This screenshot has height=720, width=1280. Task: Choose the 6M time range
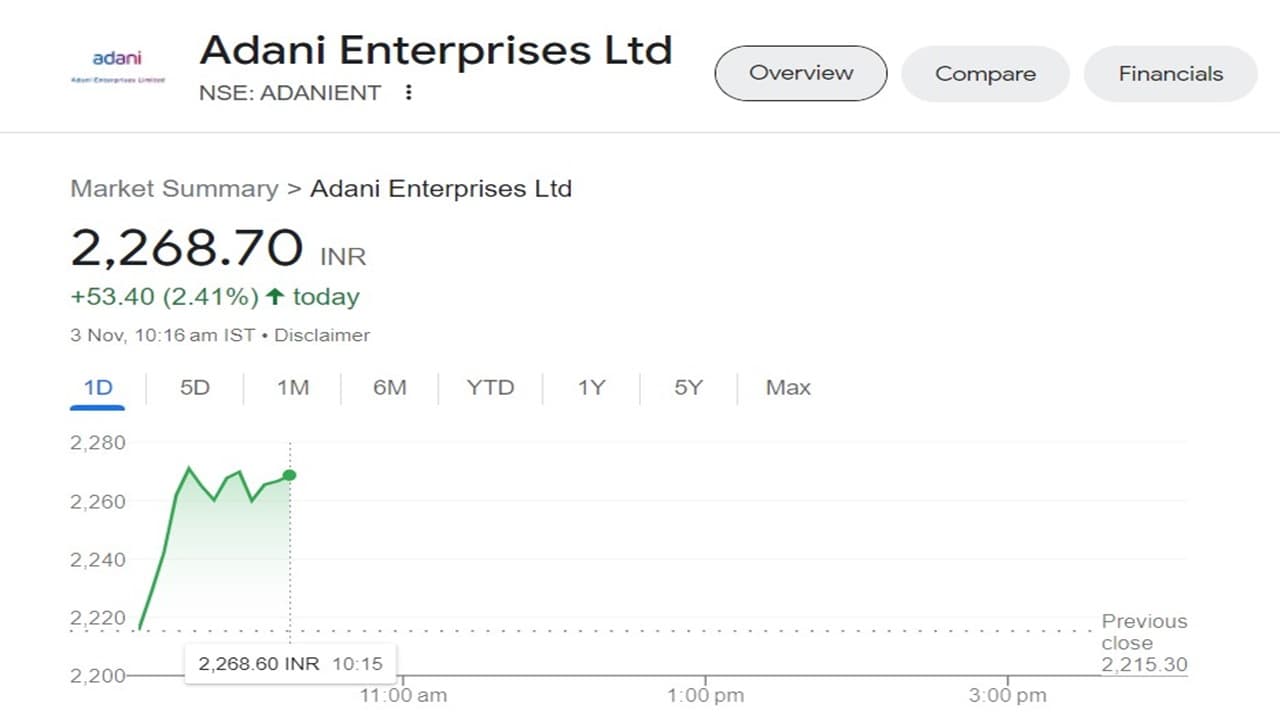pos(390,388)
